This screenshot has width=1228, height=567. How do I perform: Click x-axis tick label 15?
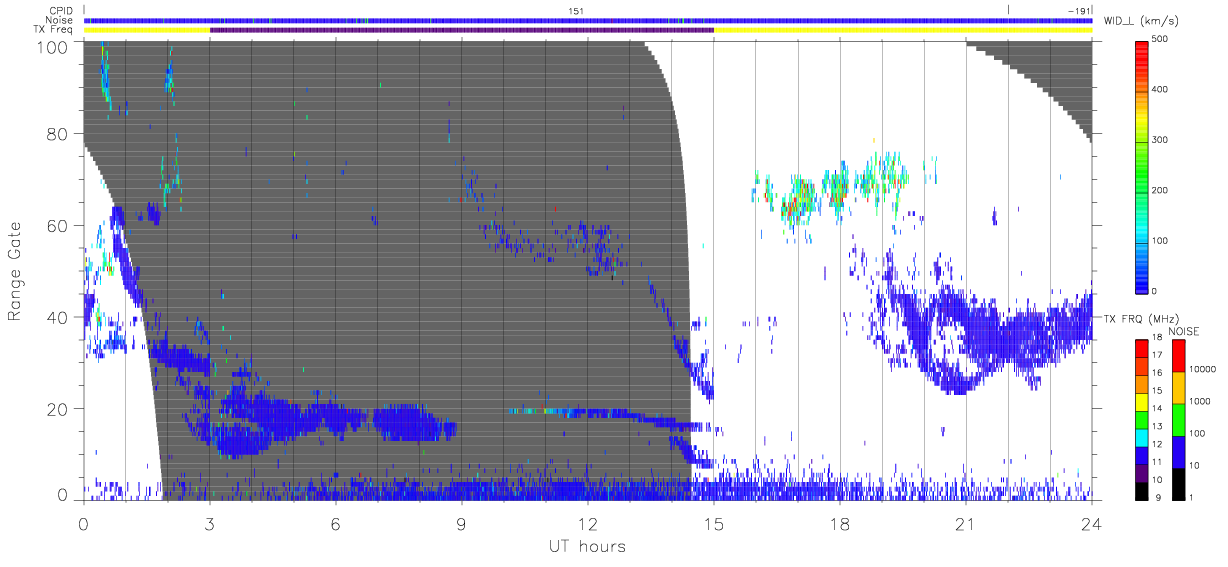pyautogui.click(x=713, y=524)
